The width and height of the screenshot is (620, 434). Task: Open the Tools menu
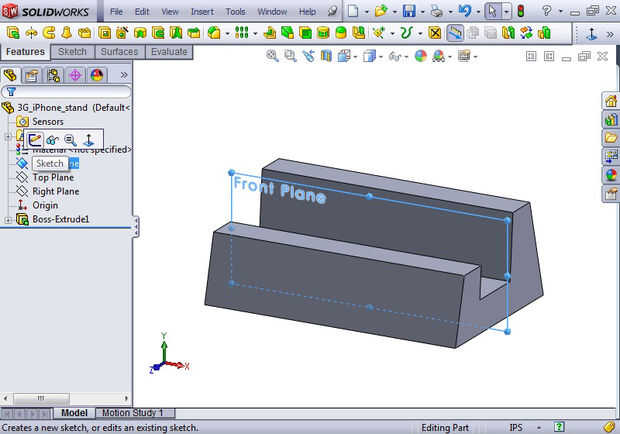pyautogui.click(x=235, y=11)
